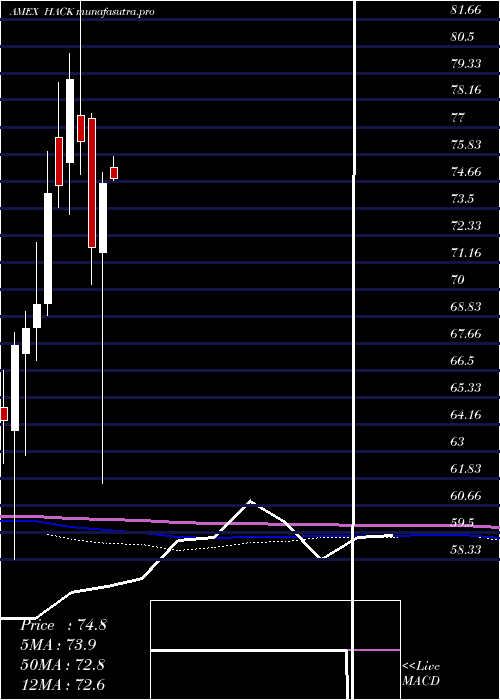Click the 75.83 price axis label
Image resolution: width=500 pixels, height=700 pixels.
click(466, 145)
